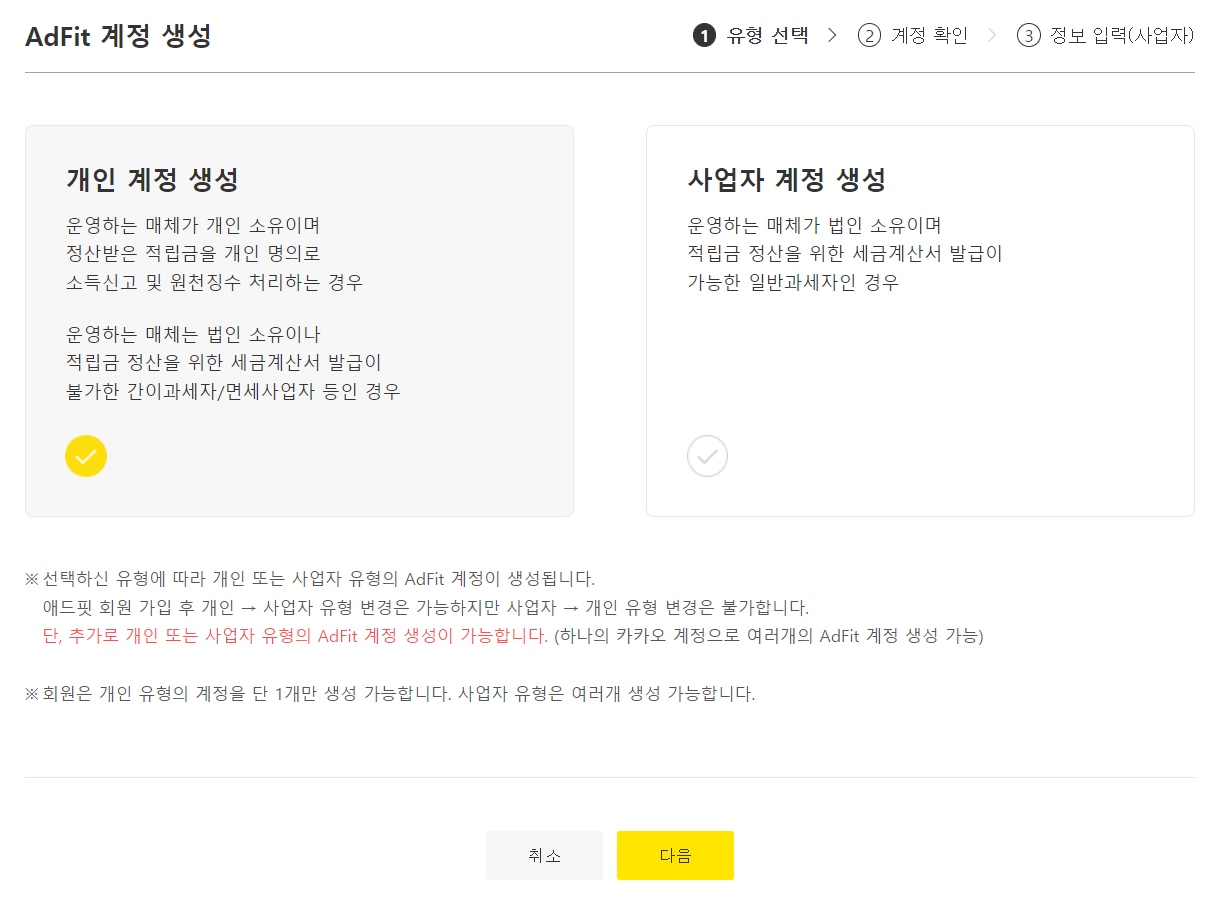Click the red notice text about 추가로 계정 생성

(x=295, y=636)
